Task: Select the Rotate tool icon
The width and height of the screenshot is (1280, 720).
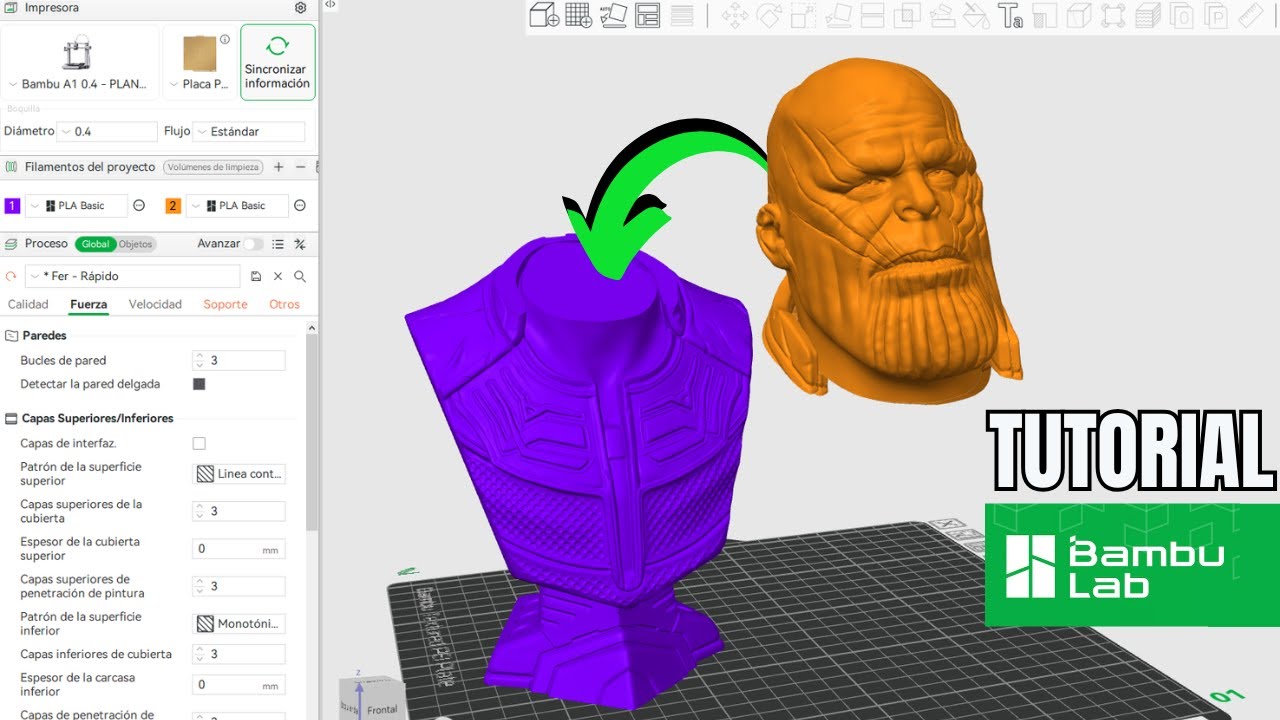Action: (769, 16)
